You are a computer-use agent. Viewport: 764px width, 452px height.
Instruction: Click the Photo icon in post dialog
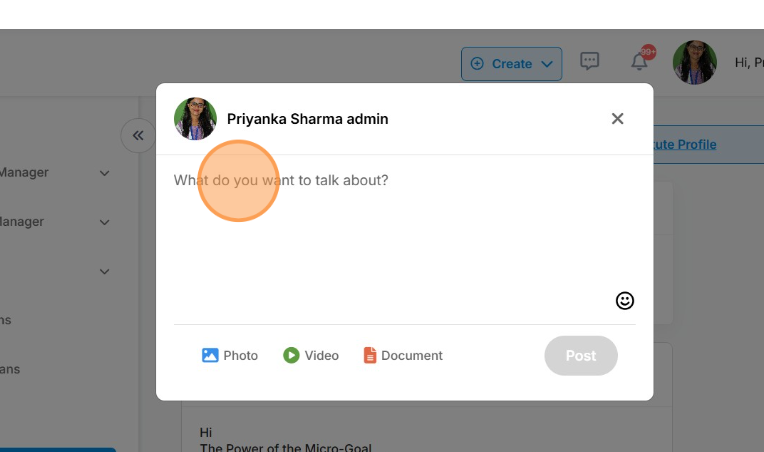[x=210, y=355]
